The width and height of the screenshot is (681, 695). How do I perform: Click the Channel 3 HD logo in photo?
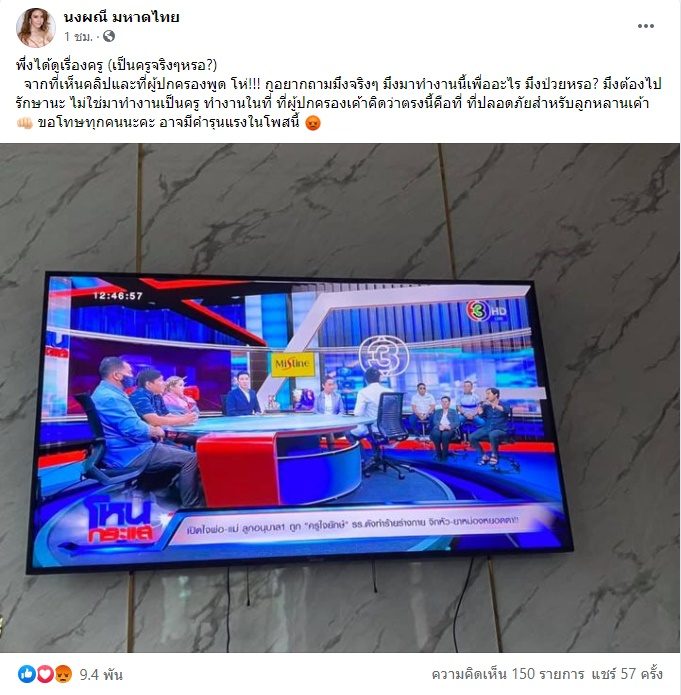click(x=486, y=311)
